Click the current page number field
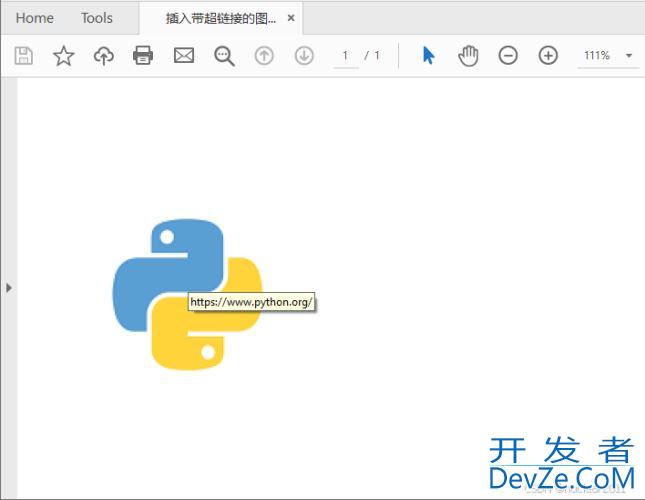This screenshot has height=500, width=645. (x=345, y=56)
